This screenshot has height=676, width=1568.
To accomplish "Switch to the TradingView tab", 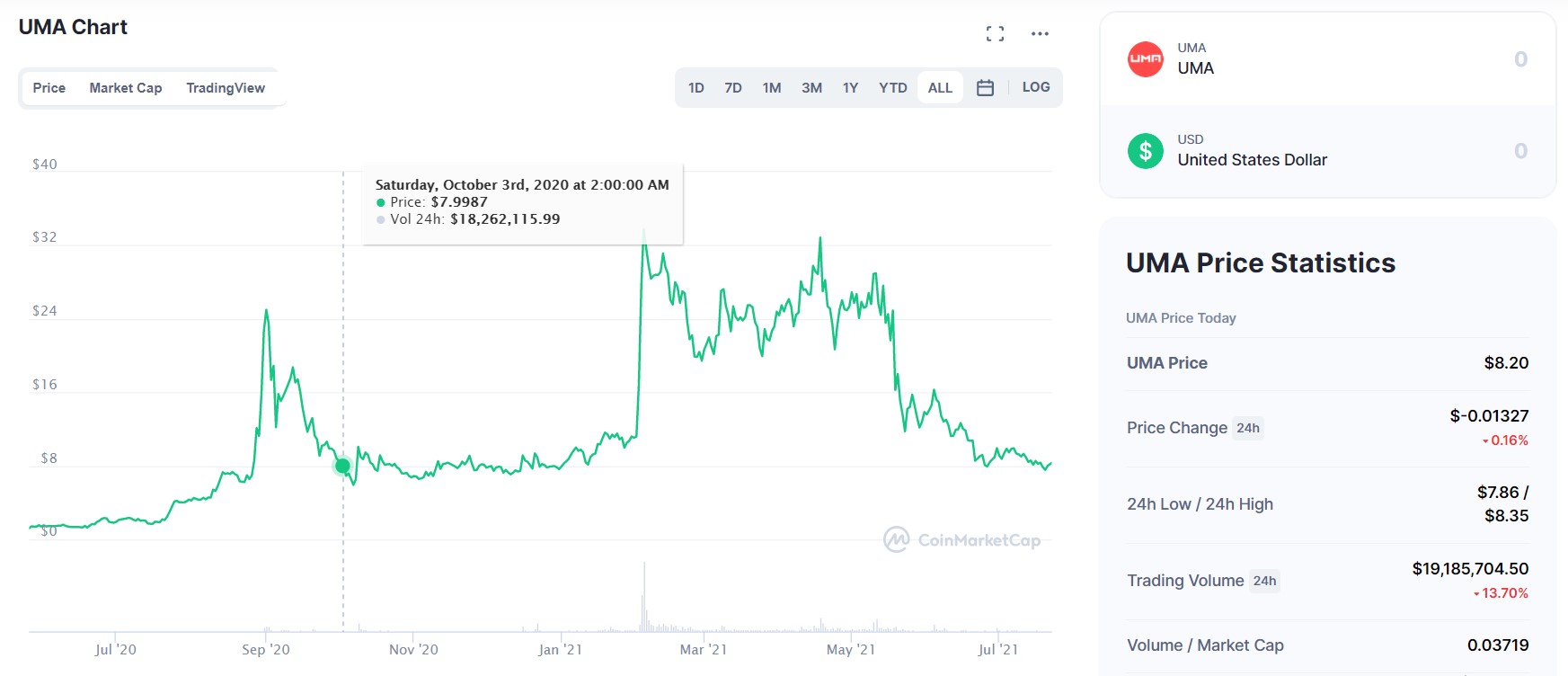I will pyautogui.click(x=226, y=88).
